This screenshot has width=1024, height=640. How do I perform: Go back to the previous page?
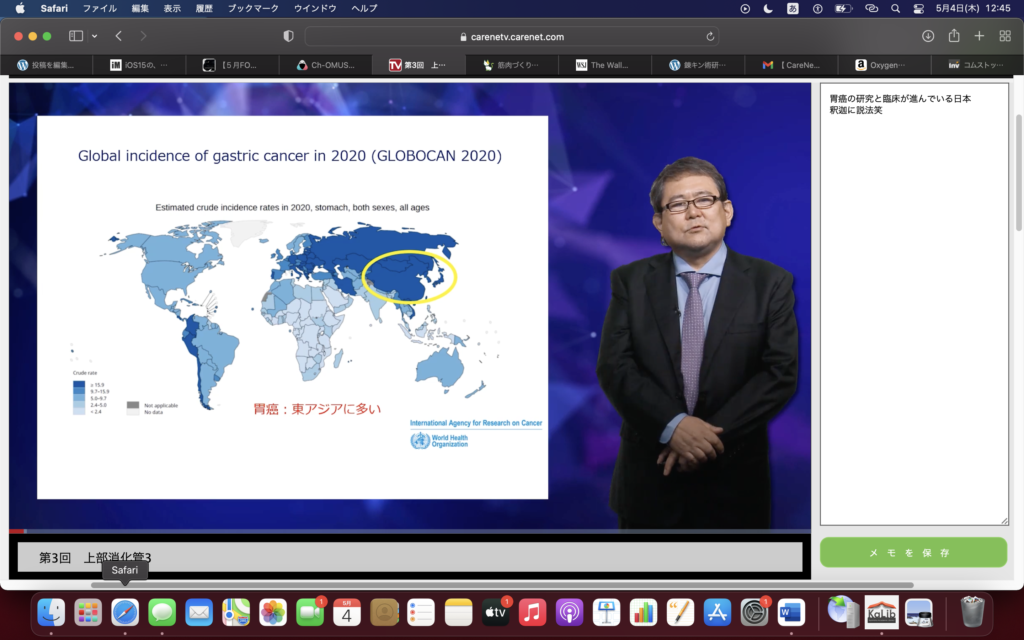(118, 36)
